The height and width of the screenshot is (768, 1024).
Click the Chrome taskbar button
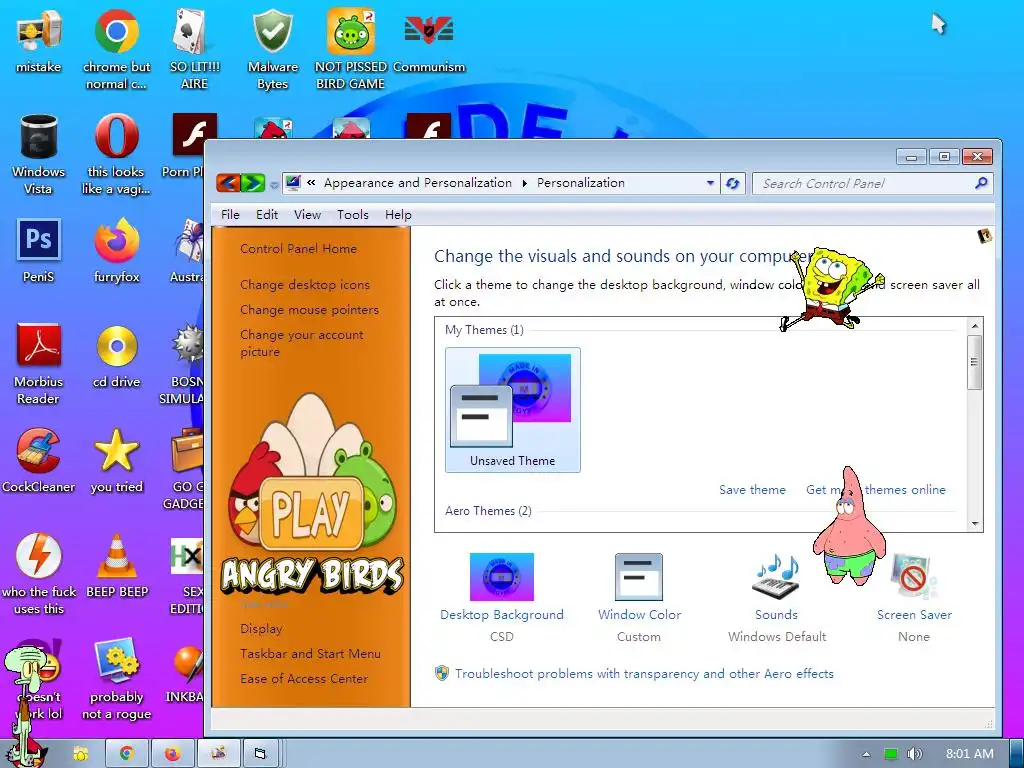[127, 754]
